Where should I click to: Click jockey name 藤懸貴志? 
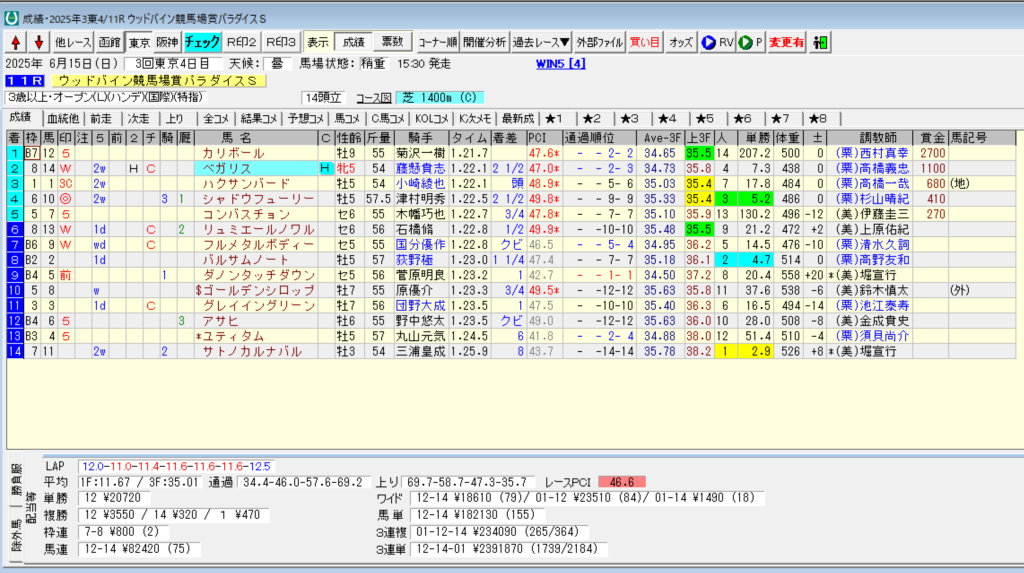pos(421,169)
